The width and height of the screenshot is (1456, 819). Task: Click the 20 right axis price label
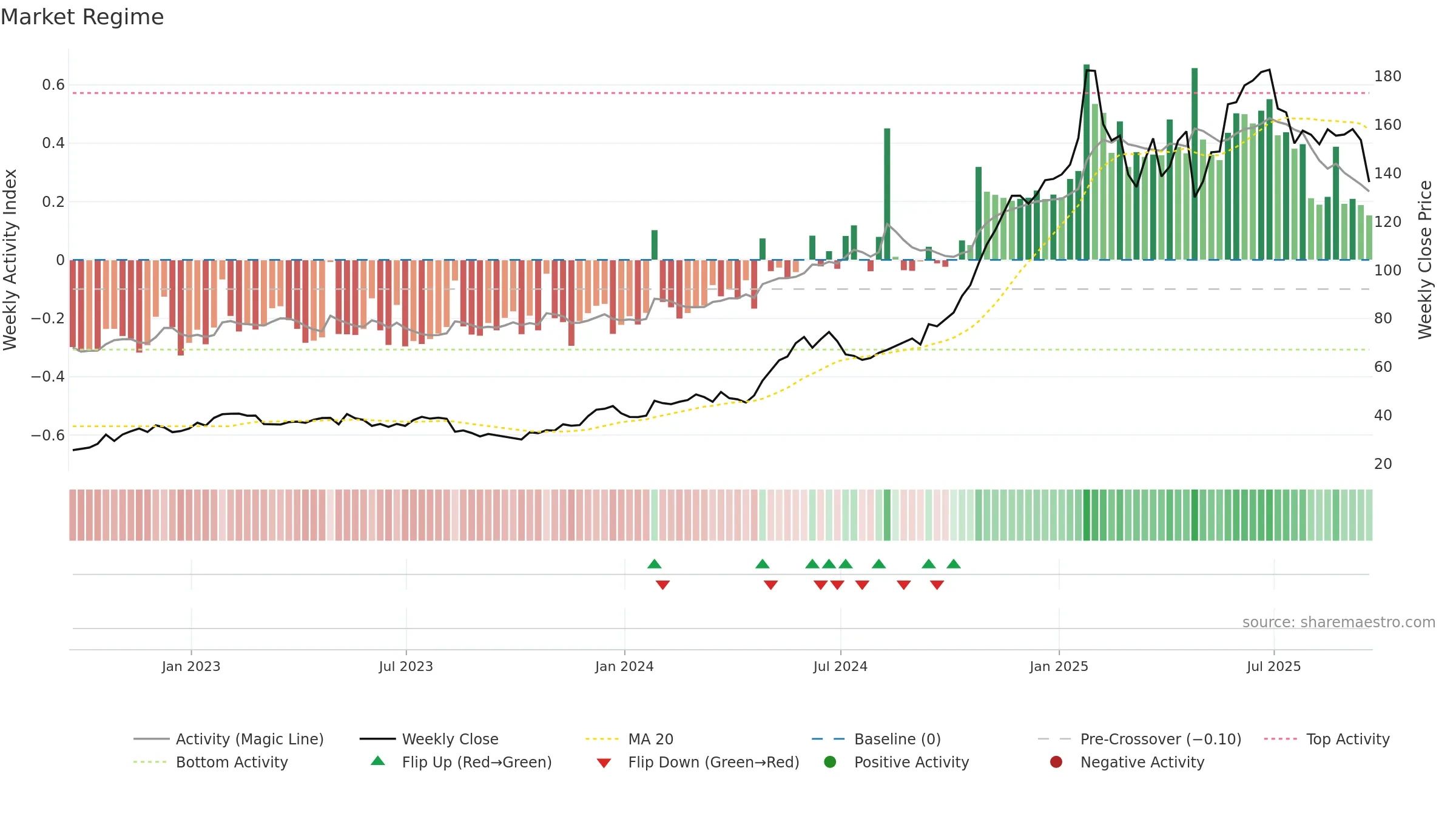1383,464
